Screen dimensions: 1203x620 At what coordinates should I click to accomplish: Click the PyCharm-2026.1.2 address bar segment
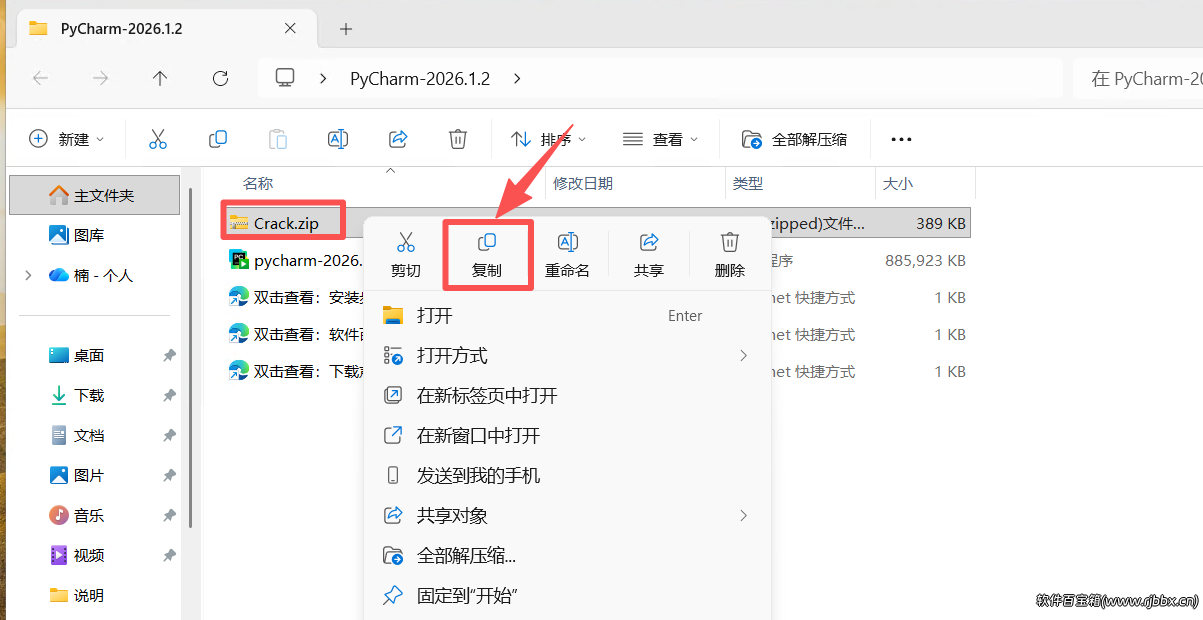(420, 78)
